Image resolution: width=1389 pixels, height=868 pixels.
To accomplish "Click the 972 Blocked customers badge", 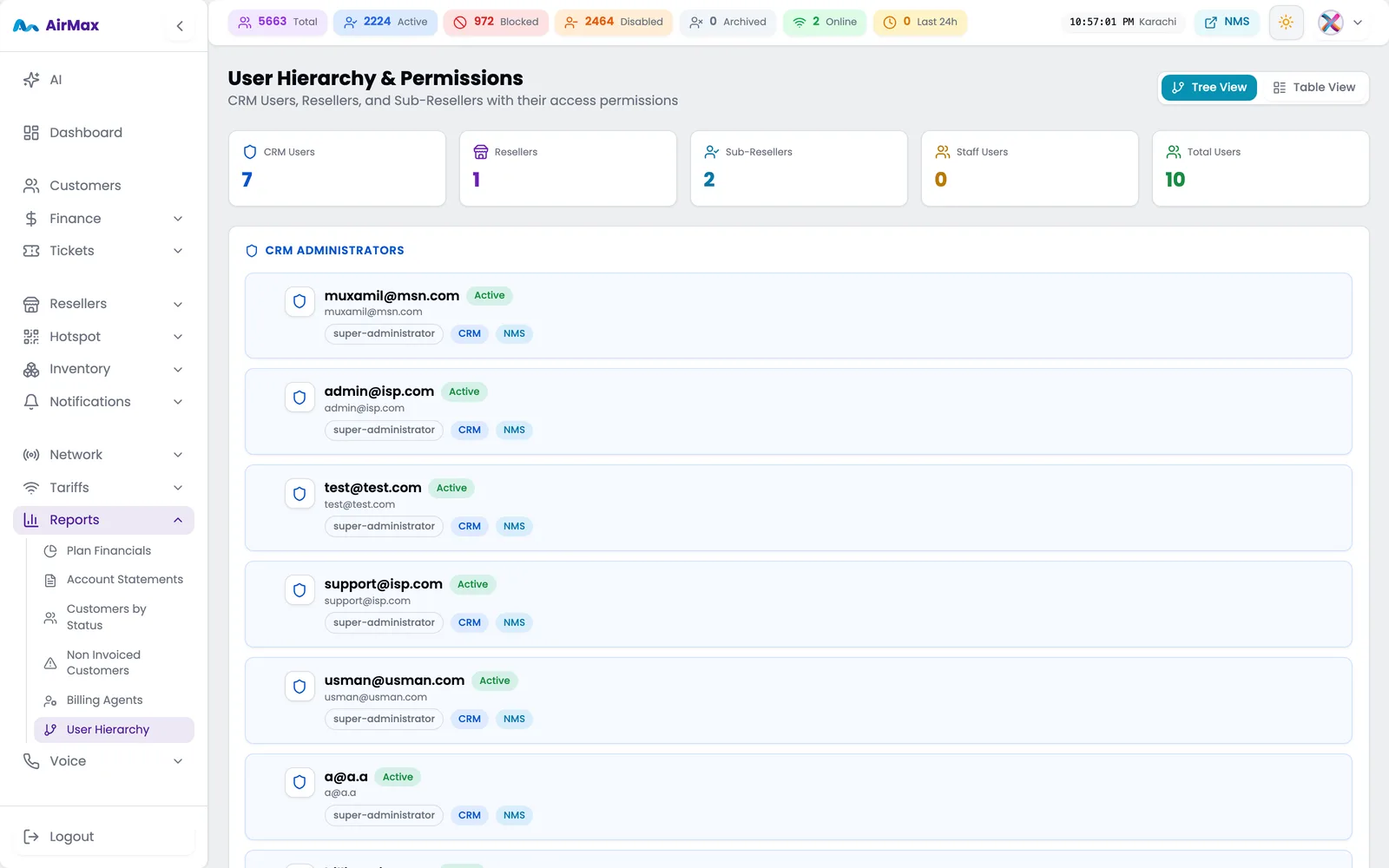I will pyautogui.click(x=496, y=23).
